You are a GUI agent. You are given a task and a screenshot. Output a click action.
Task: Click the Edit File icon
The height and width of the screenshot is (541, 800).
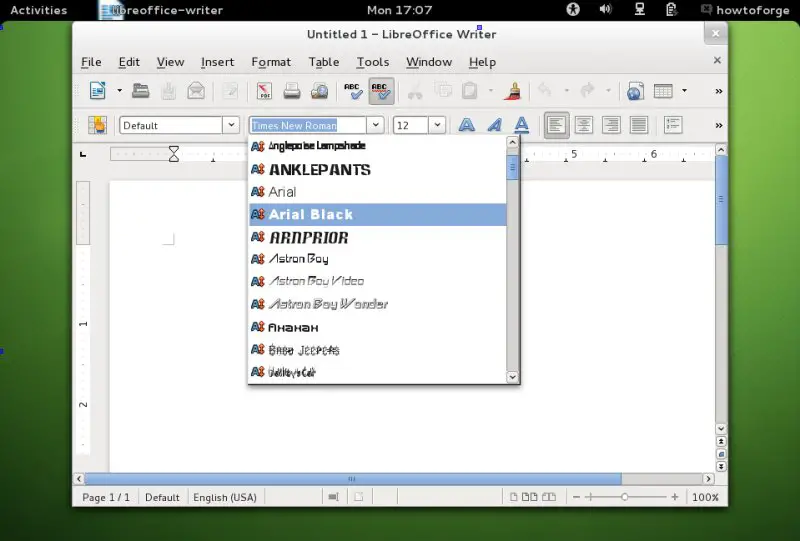click(x=230, y=91)
